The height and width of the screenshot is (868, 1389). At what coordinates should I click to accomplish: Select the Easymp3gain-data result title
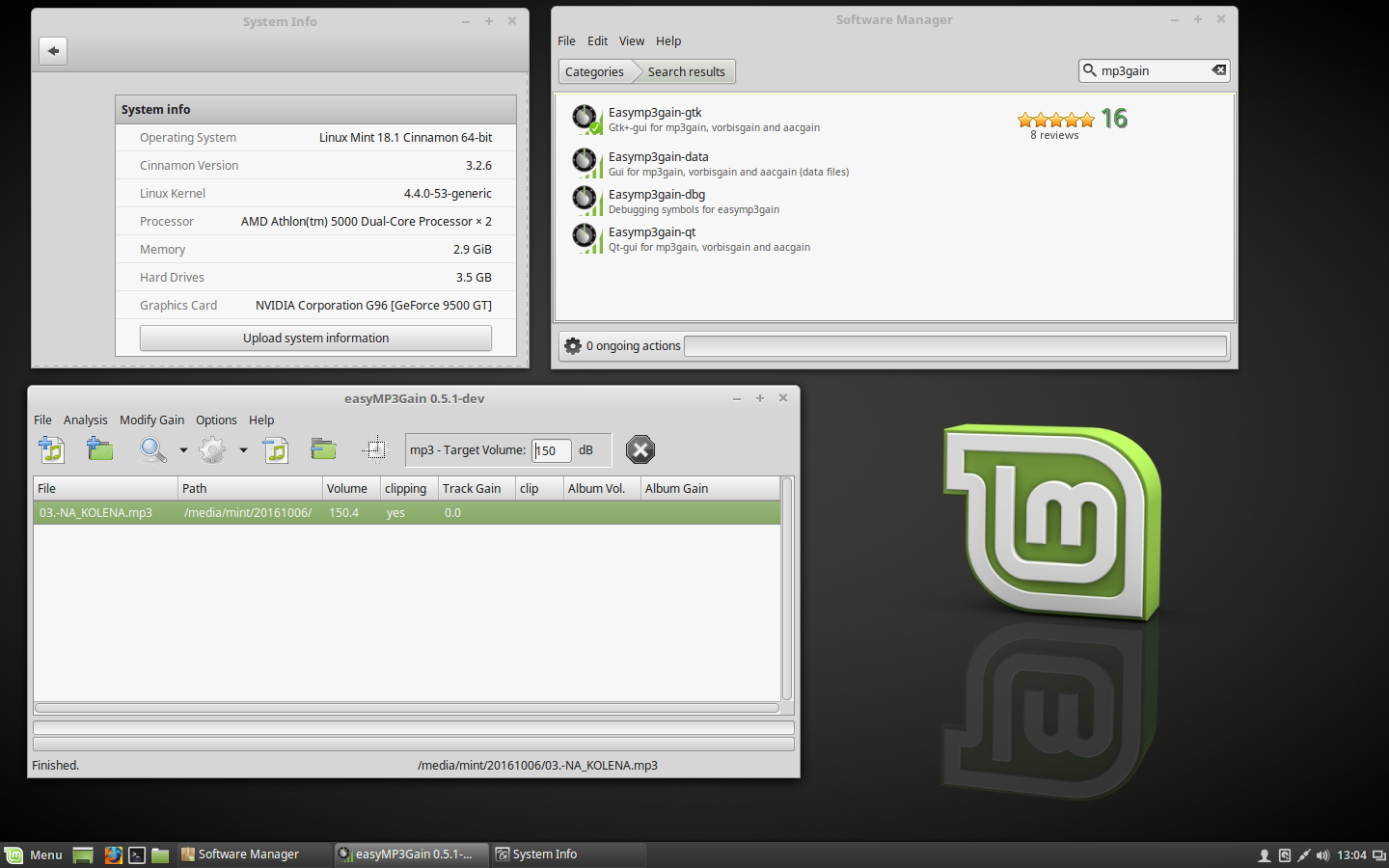(x=658, y=157)
